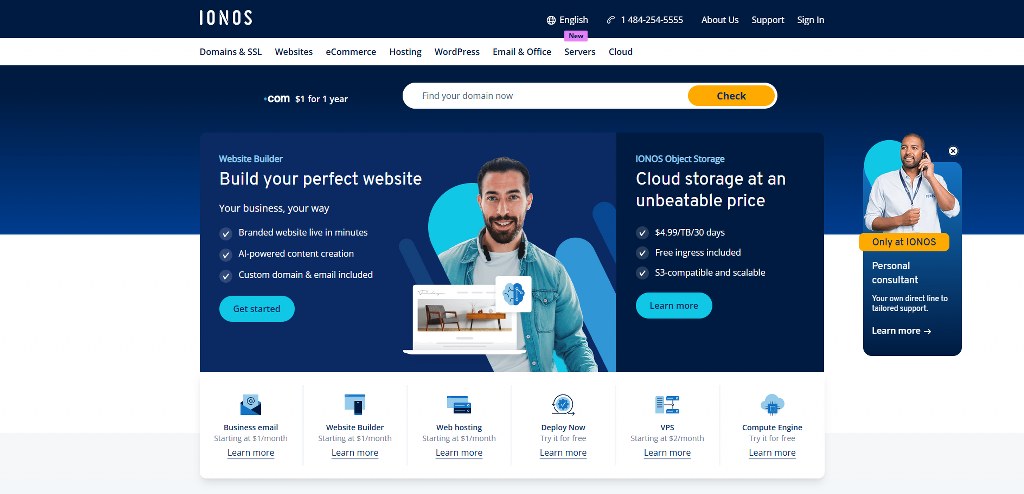Click the New badge above Servers
The width and height of the screenshot is (1024, 494).
[576, 36]
